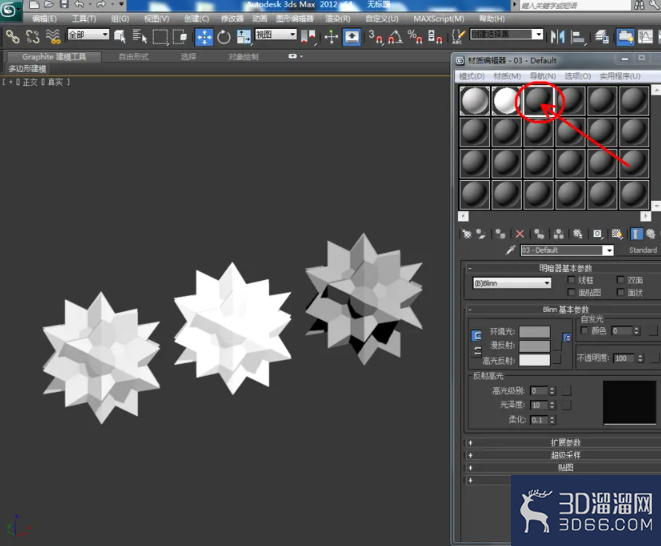Enable 自发光 颜色 checkbox
The image size is (661, 546).
click(x=584, y=330)
